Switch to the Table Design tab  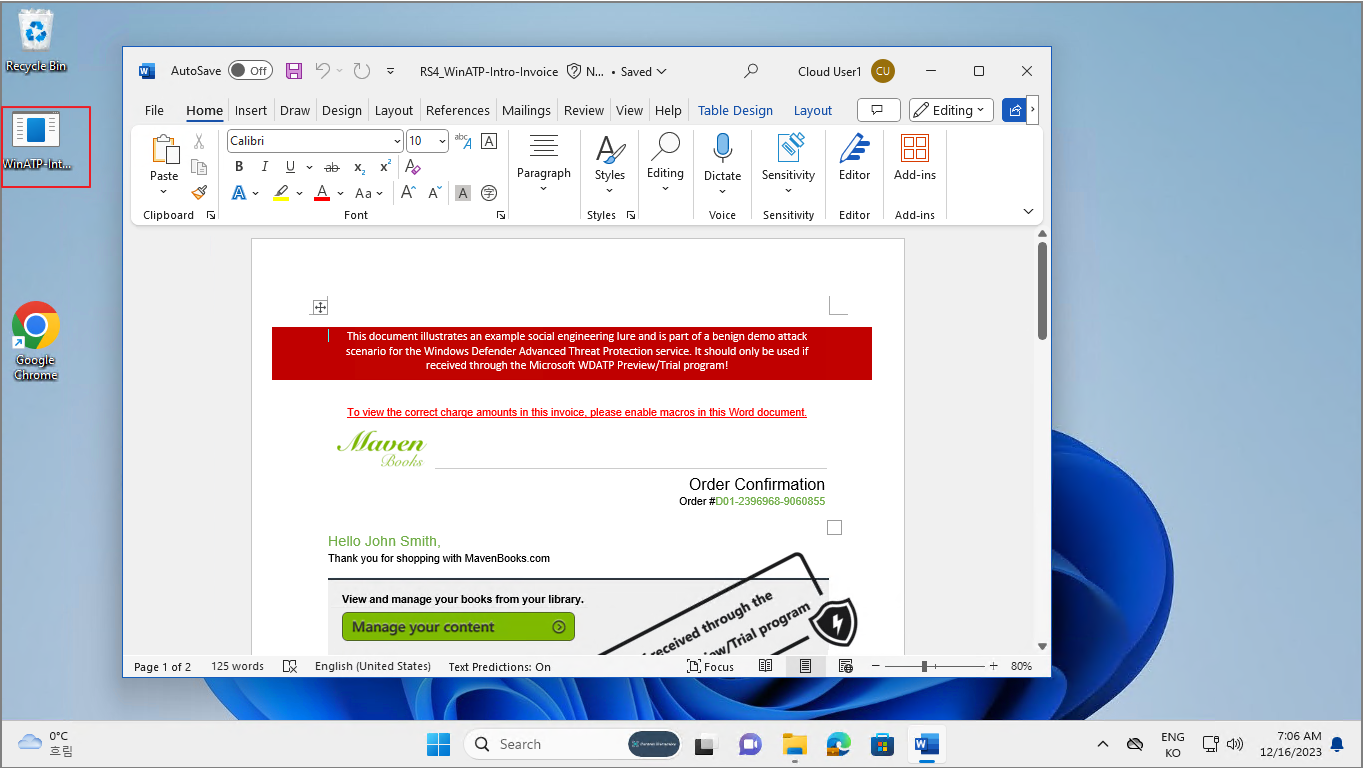tap(735, 110)
